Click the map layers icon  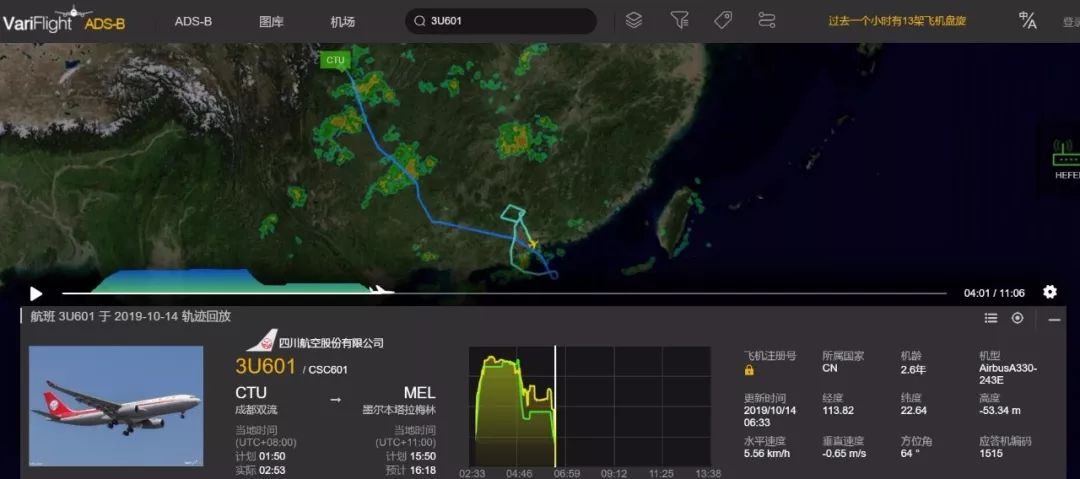(x=633, y=20)
